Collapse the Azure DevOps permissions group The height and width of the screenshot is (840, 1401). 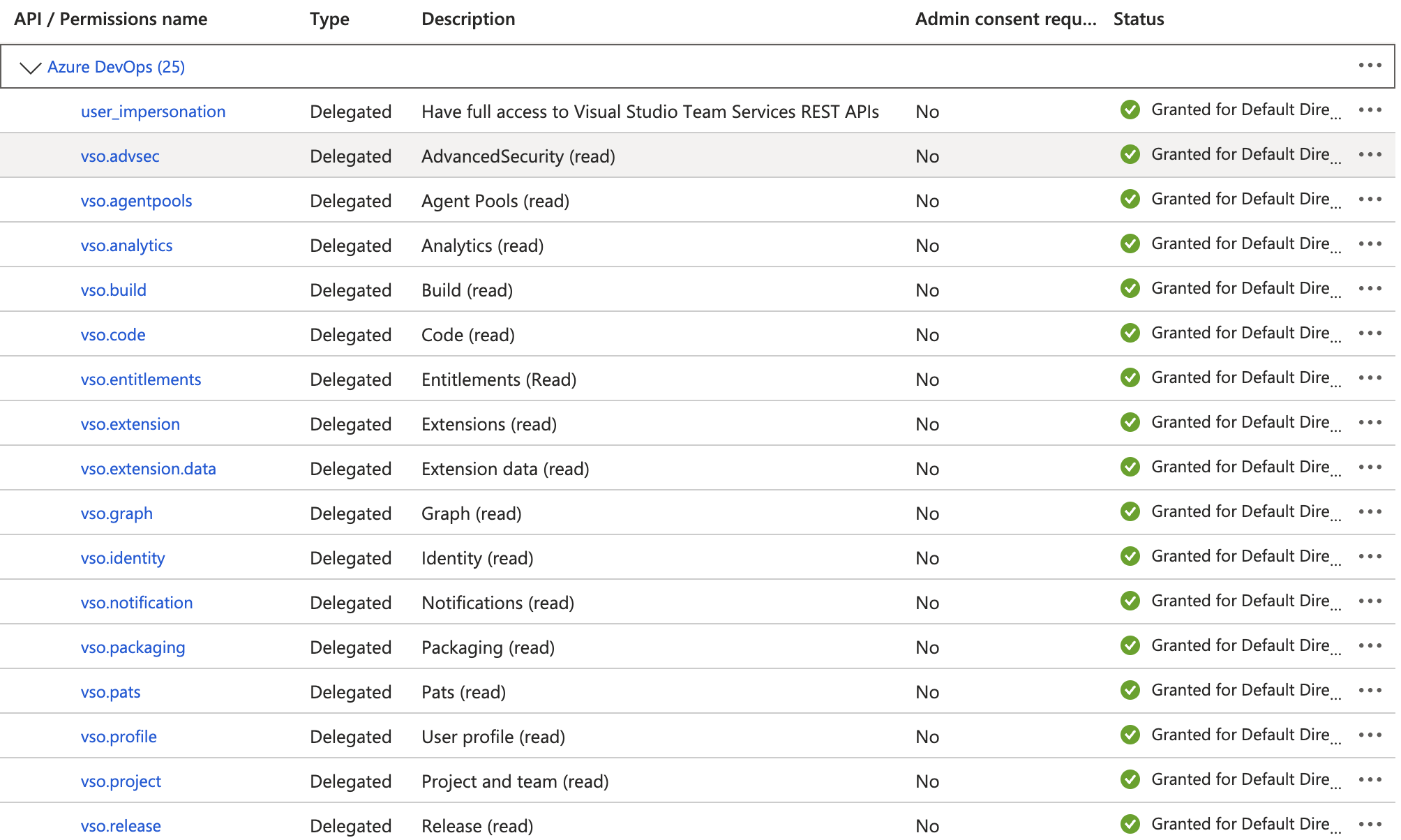(30, 67)
